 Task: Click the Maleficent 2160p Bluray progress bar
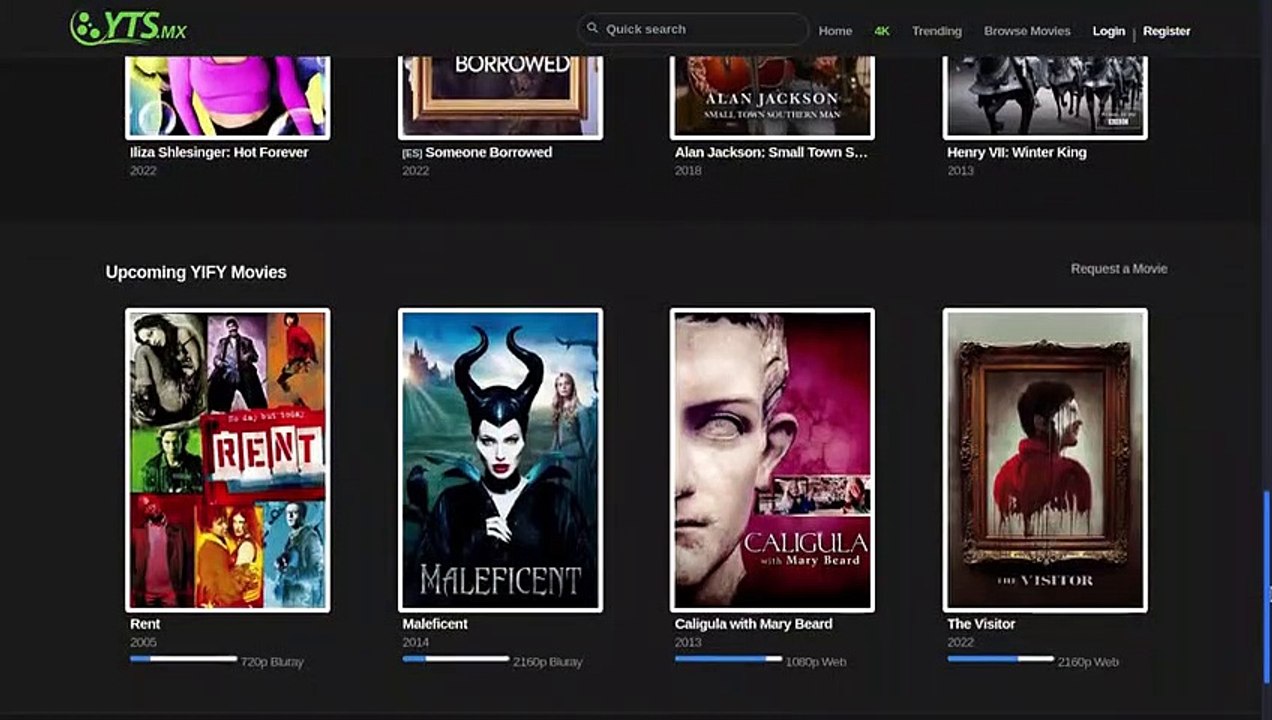456,659
